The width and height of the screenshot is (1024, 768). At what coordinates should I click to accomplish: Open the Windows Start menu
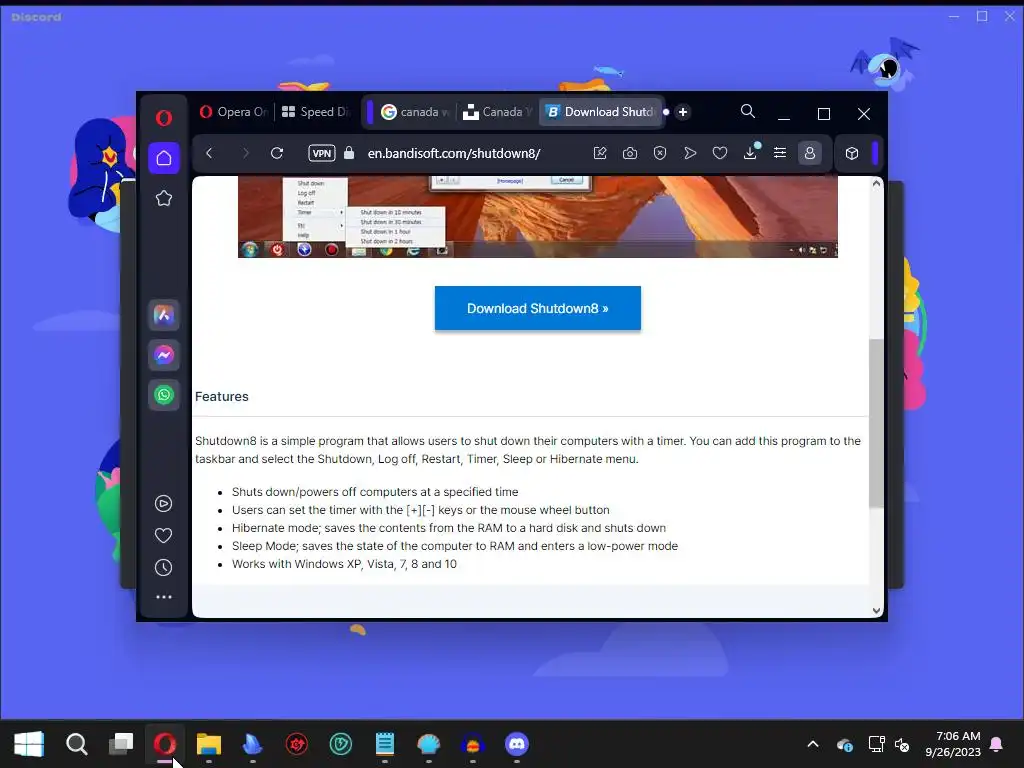coord(29,744)
